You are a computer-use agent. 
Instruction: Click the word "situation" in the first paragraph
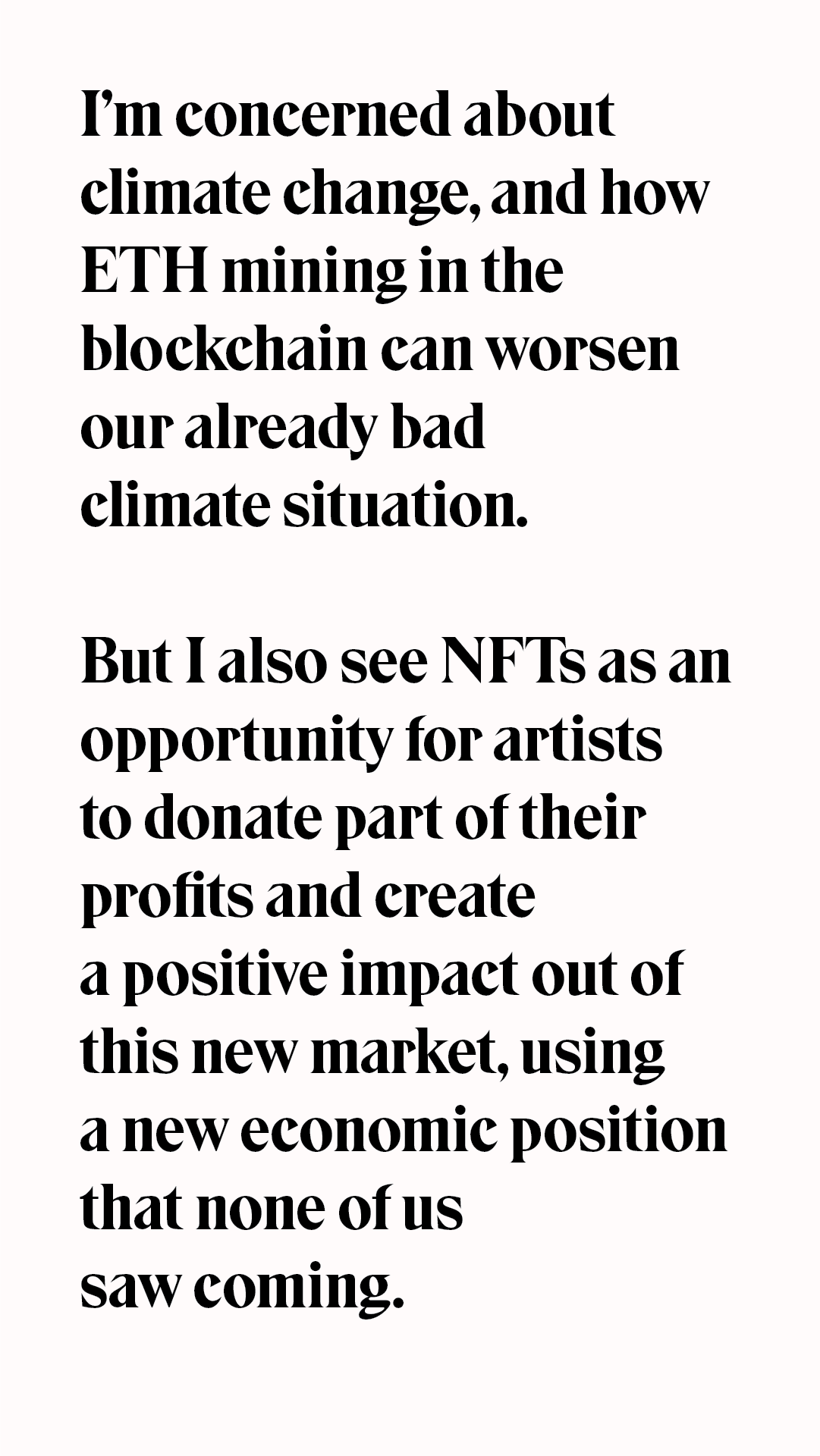point(404,507)
